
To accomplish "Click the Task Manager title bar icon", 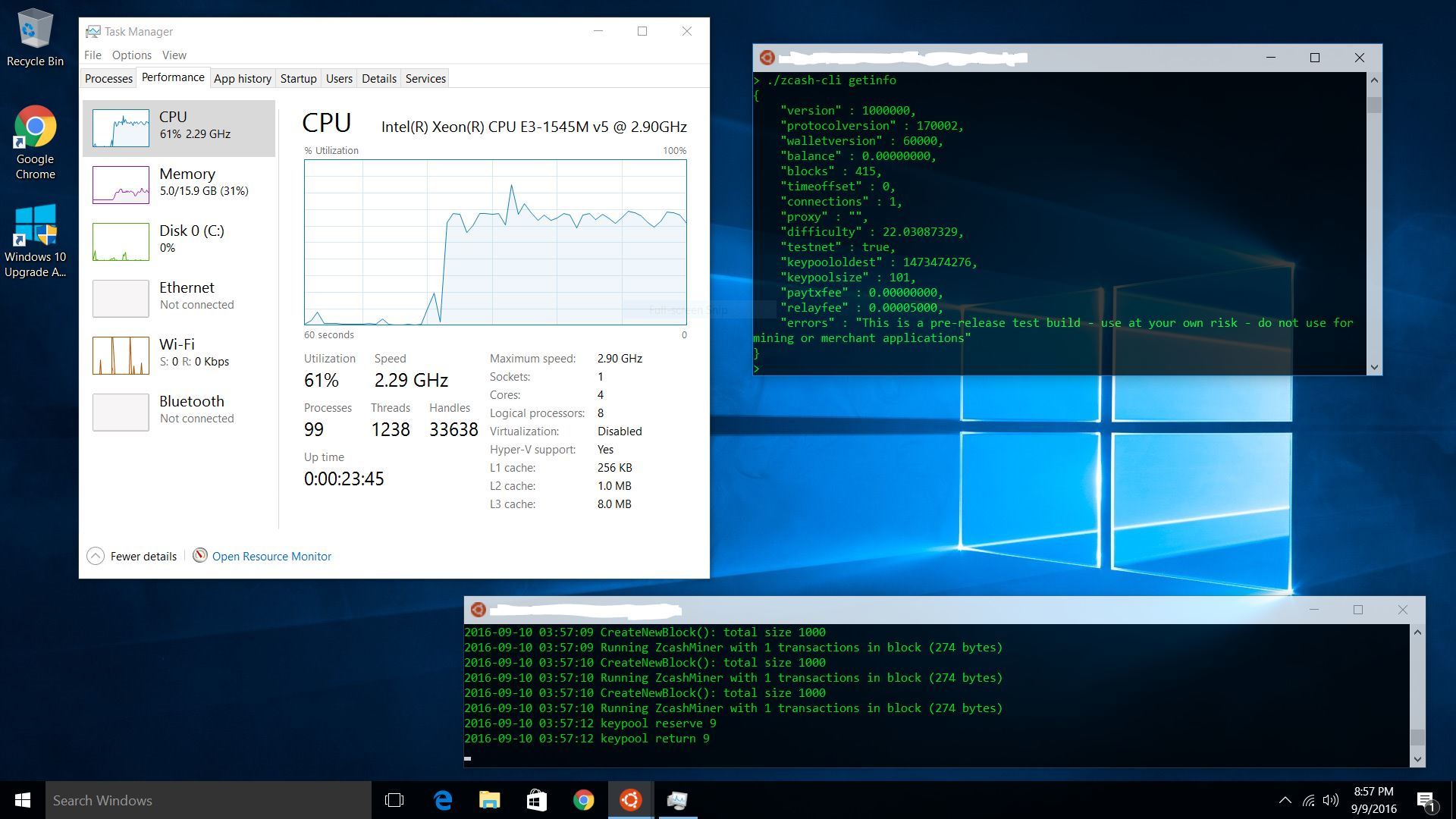I will (x=93, y=31).
